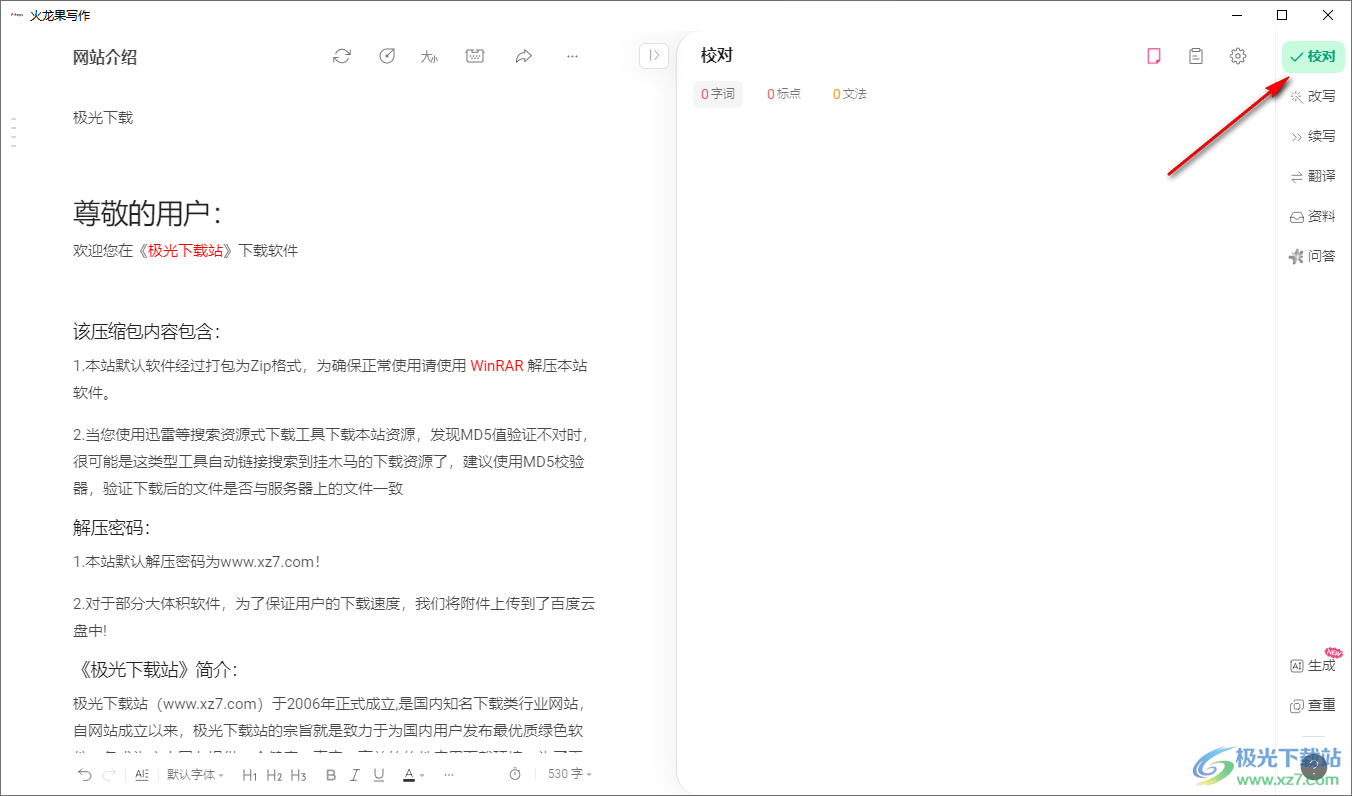1352x796 pixels.
Task: Open the 生成 AI generation tool
Action: pyautogui.click(x=1313, y=665)
